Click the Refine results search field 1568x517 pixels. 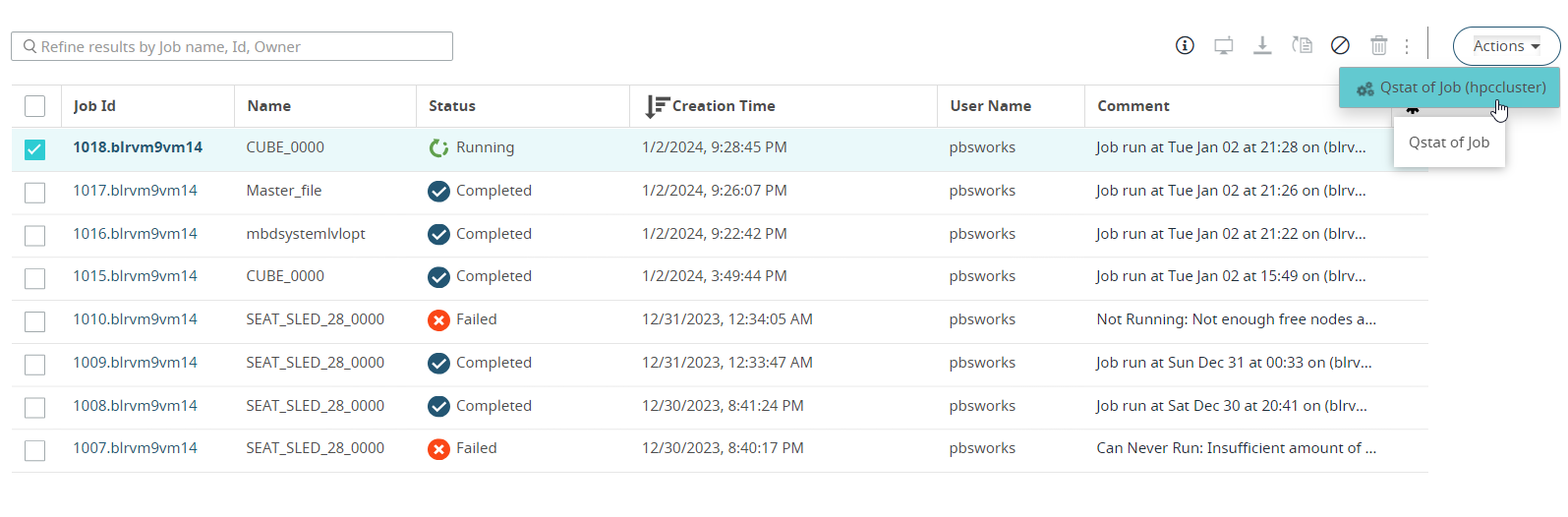click(x=232, y=46)
